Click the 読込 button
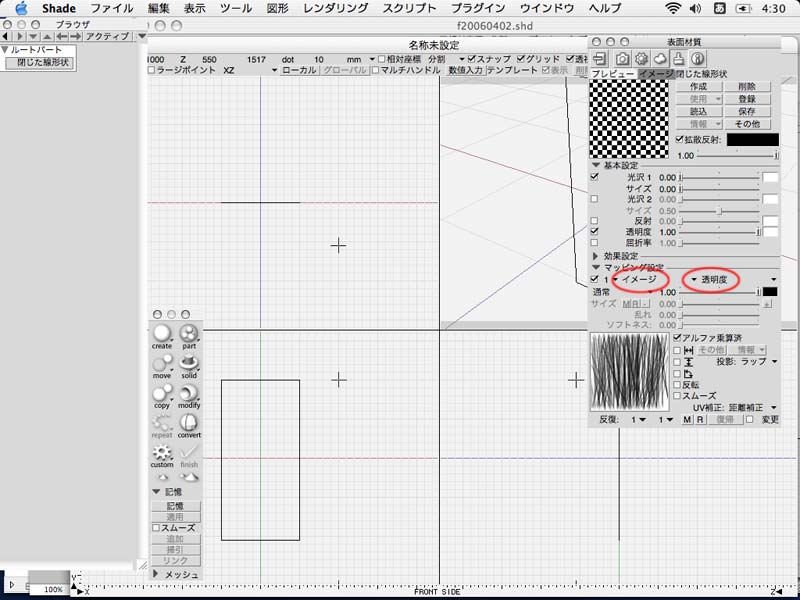This screenshot has width=800, height=600. (698, 112)
